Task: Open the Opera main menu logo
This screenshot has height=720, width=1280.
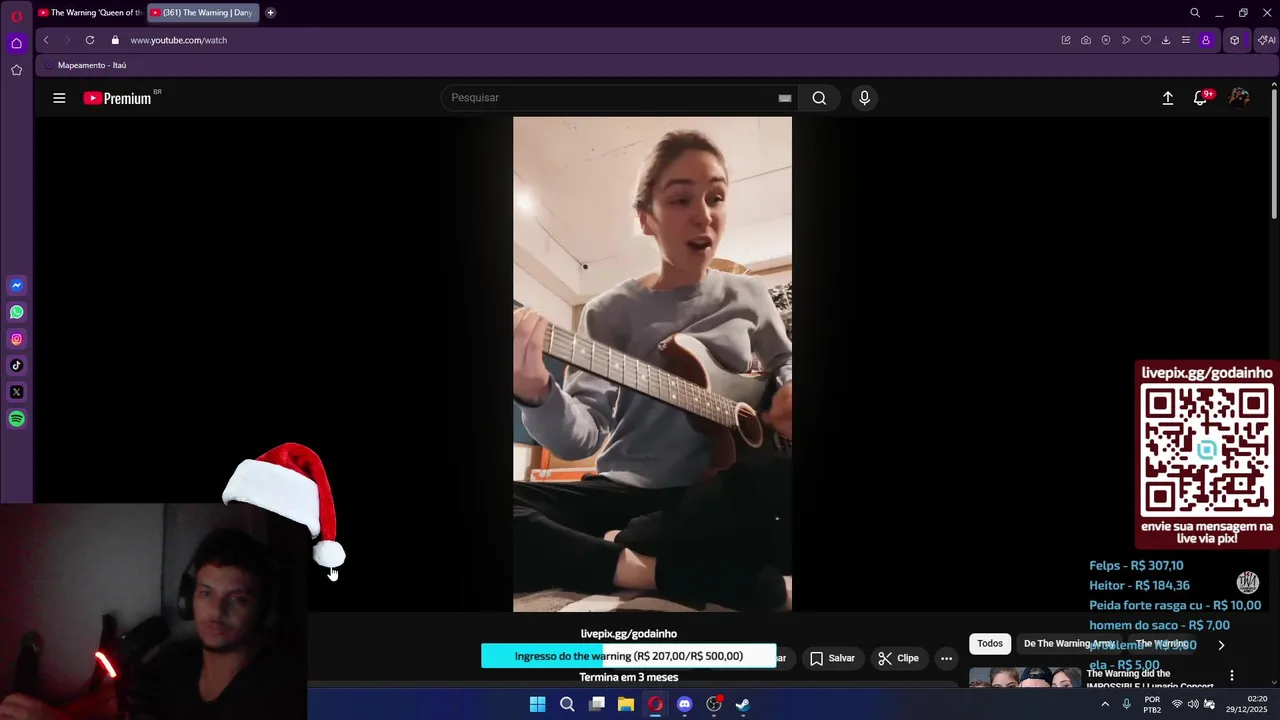Action: (16, 16)
